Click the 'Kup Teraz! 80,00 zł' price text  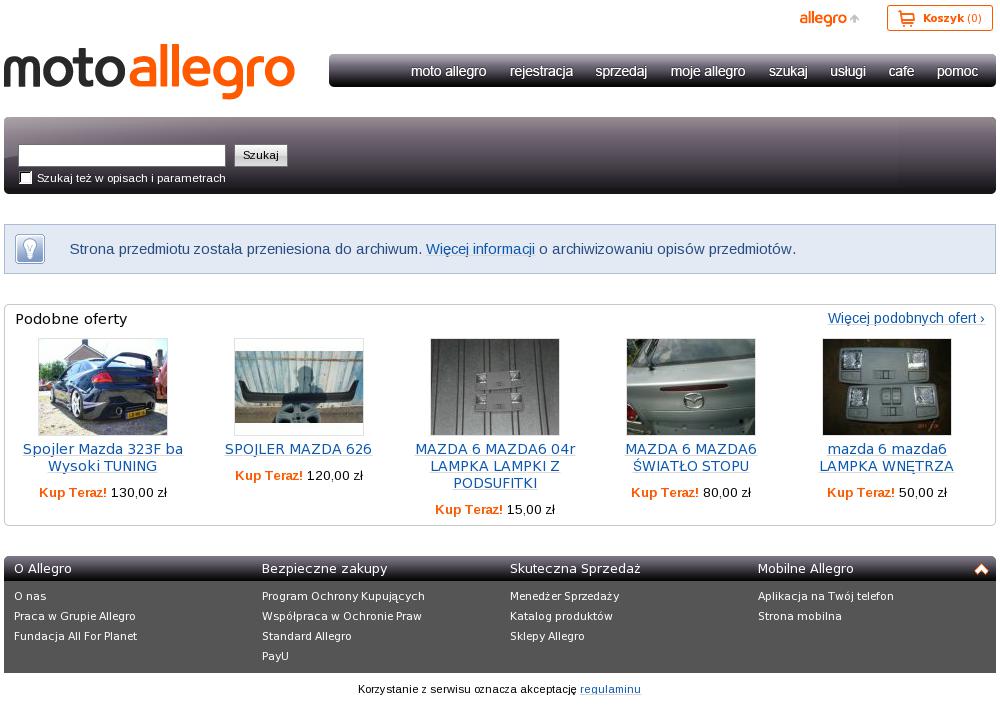click(x=691, y=492)
